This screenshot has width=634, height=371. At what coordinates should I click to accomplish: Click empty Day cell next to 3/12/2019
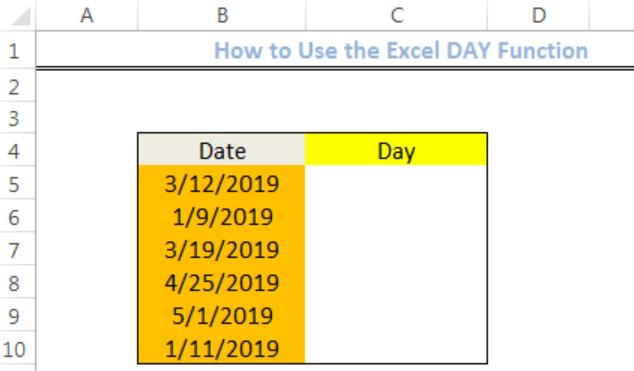pyautogui.click(x=396, y=183)
